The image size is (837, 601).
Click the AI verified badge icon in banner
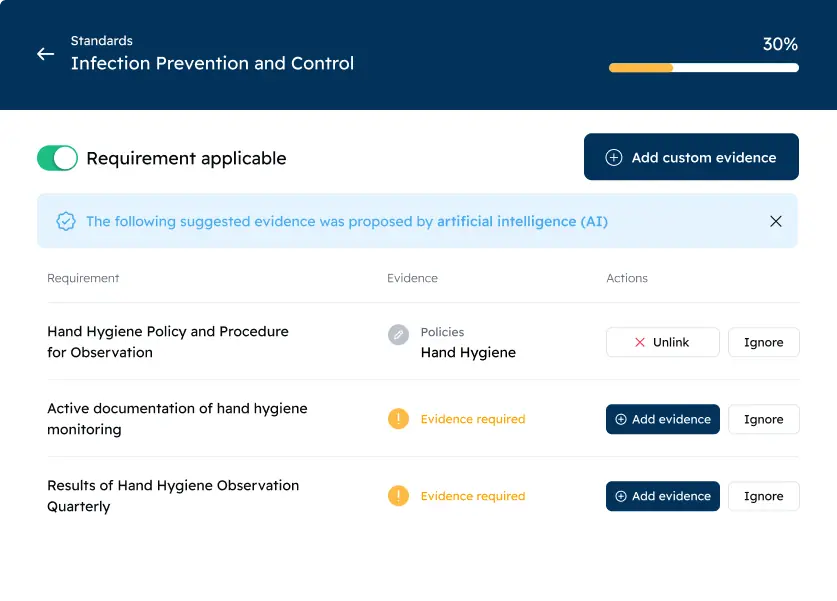point(66,222)
